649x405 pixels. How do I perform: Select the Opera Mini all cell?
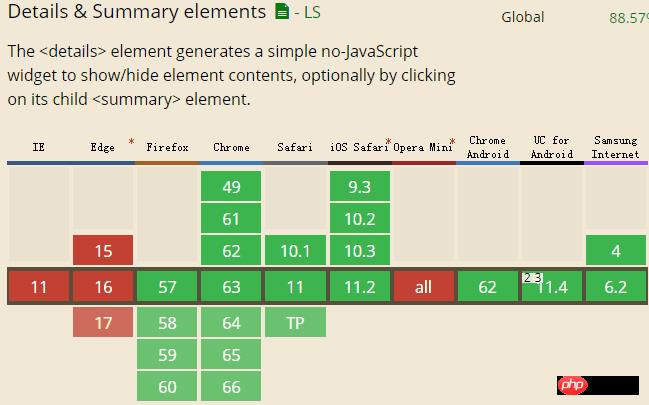click(x=423, y=287)
